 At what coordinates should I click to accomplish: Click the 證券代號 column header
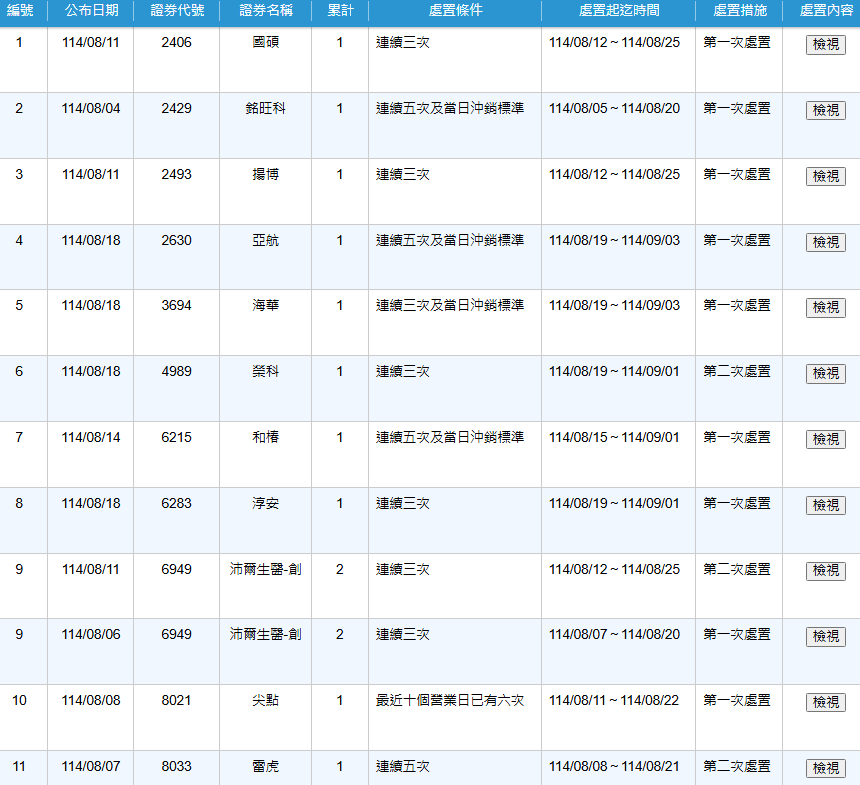[x=177, y=10]
